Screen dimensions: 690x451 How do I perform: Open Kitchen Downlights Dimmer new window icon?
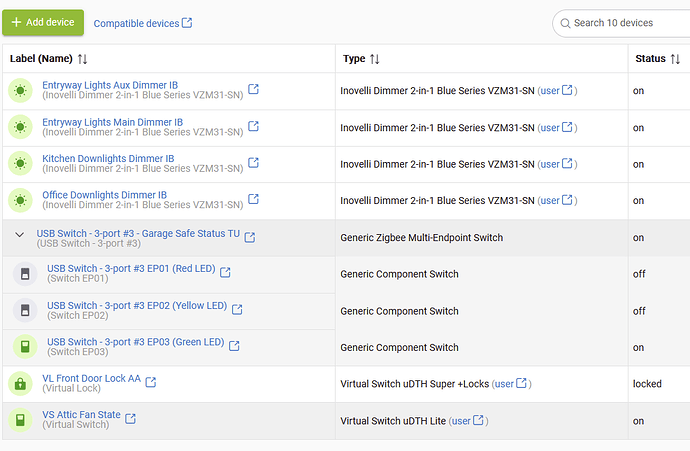pos(253,162)
